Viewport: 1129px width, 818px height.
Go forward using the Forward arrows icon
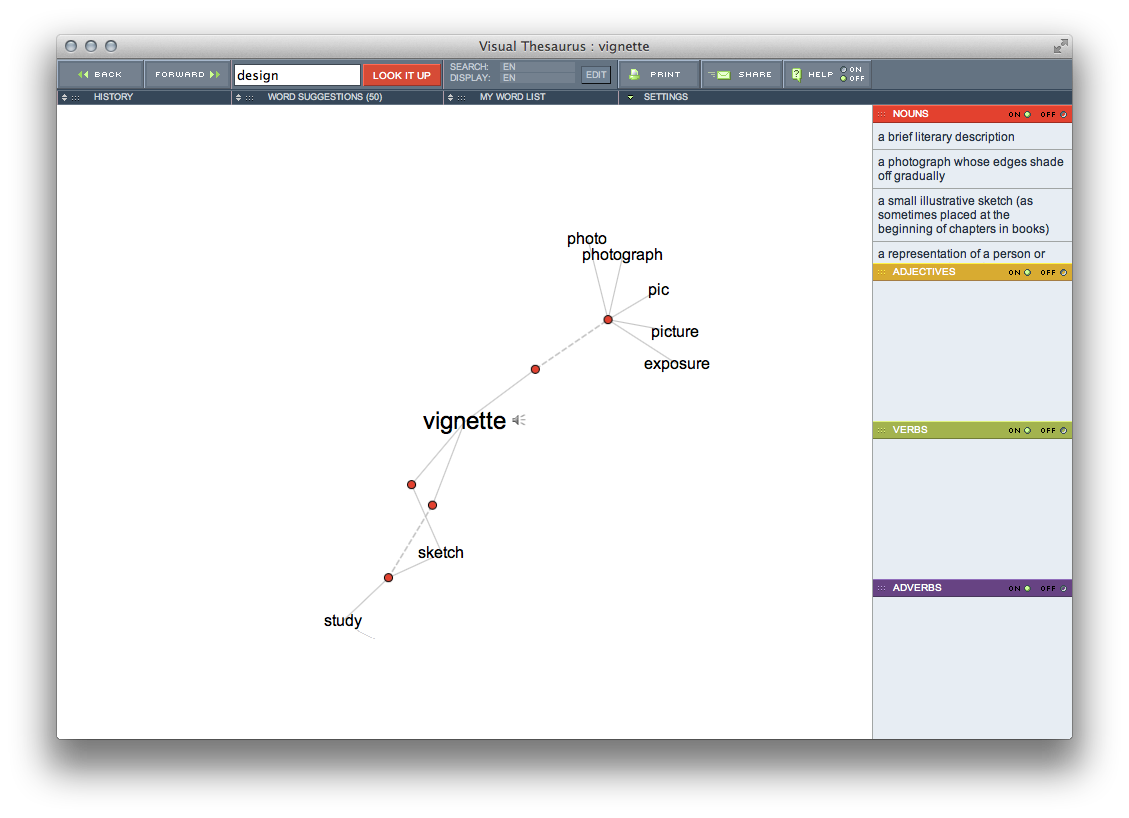212,74
